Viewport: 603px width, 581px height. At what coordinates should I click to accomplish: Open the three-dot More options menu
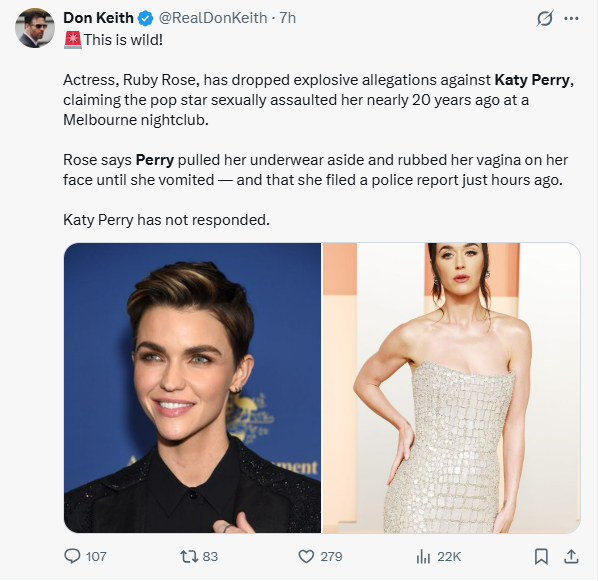[x=572, y=18]
